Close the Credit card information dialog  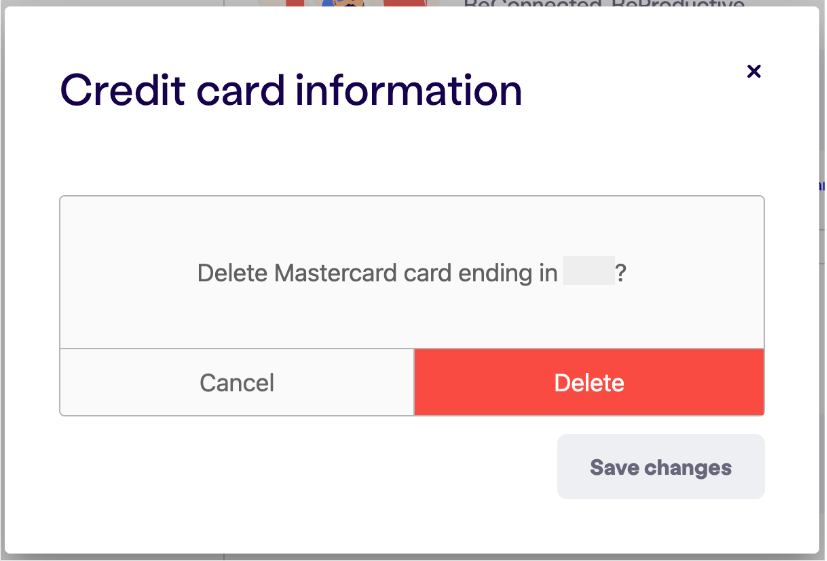tap(754, 71)
